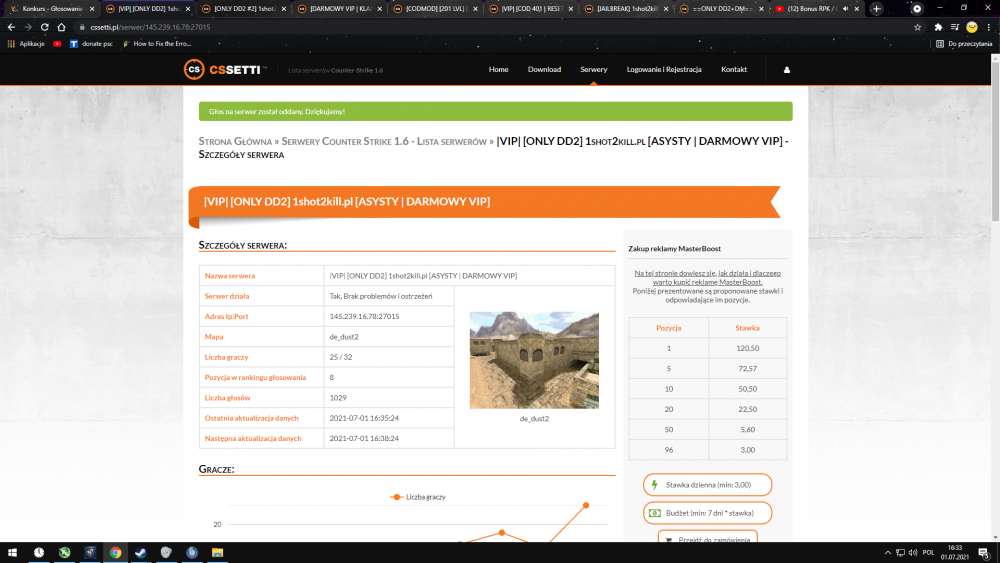Reload the page with the refresh icon
This screenshot has width=1000, height=563.
click(45, 27)
